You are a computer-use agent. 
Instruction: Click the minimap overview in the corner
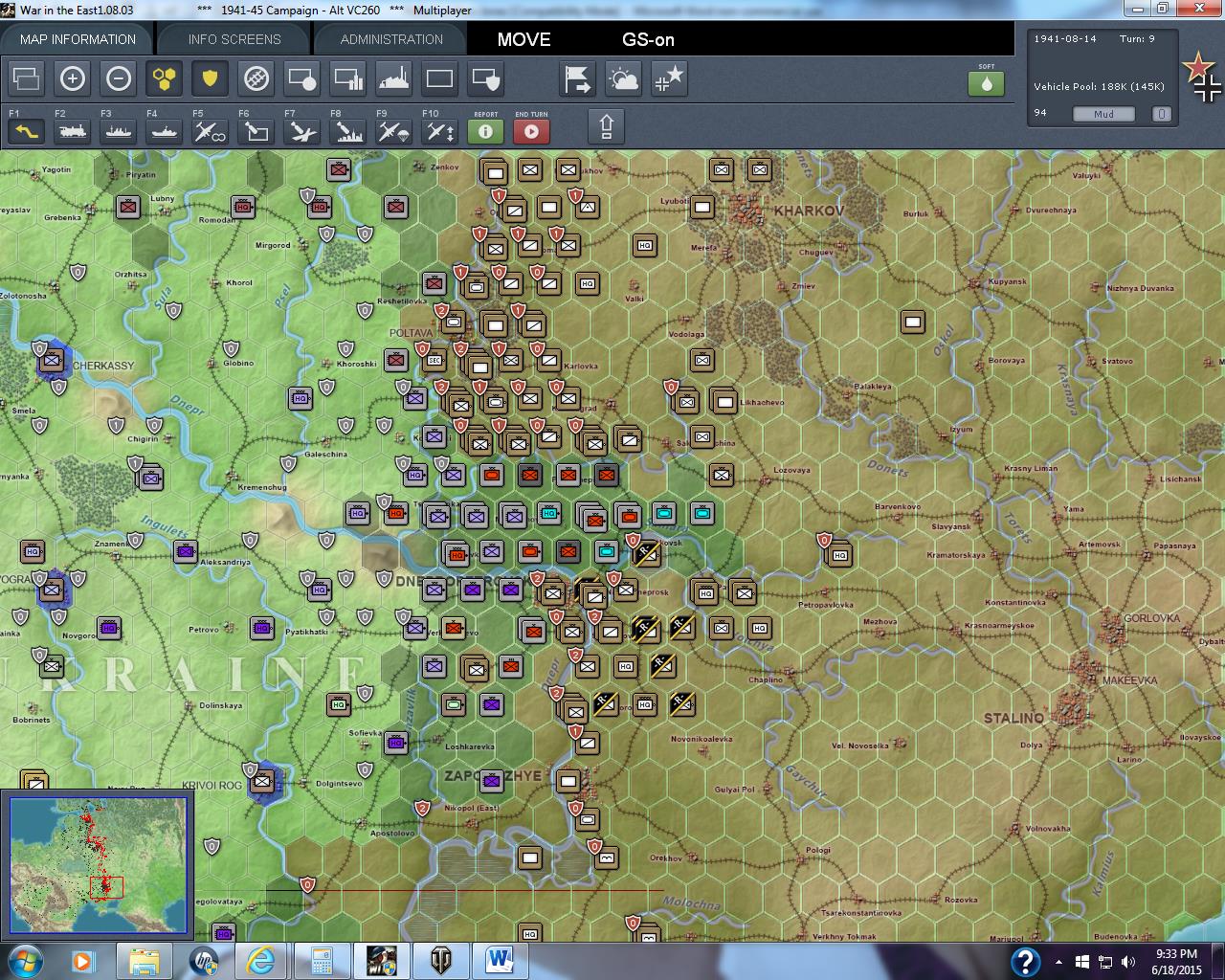point(99,864)
